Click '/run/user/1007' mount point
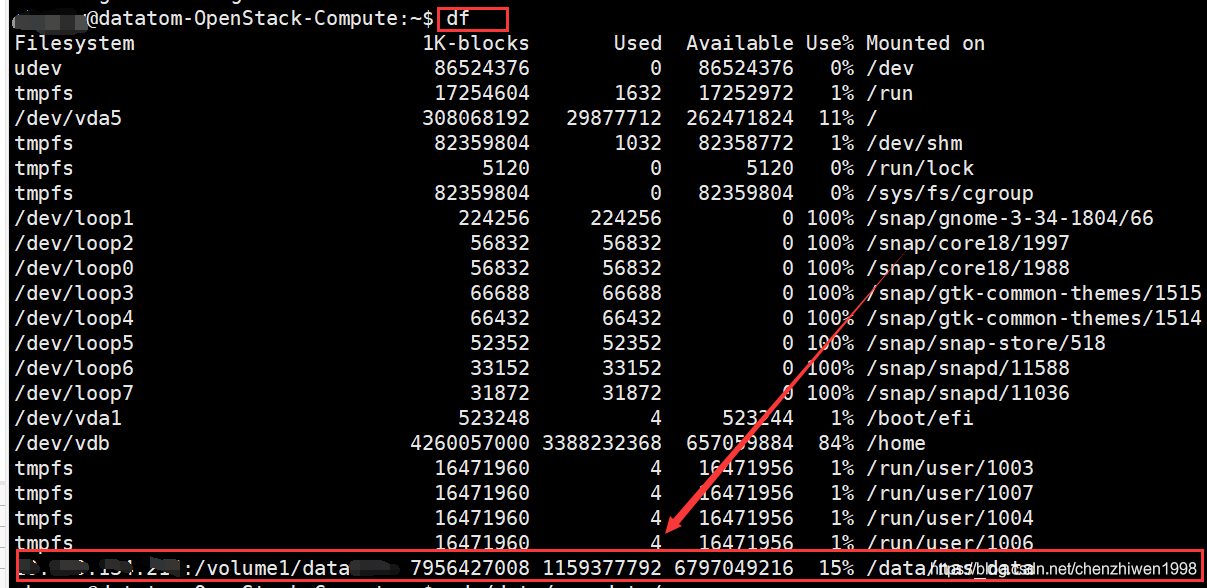1207x588 pixels. pyautogui.click(x=950, y=493)
